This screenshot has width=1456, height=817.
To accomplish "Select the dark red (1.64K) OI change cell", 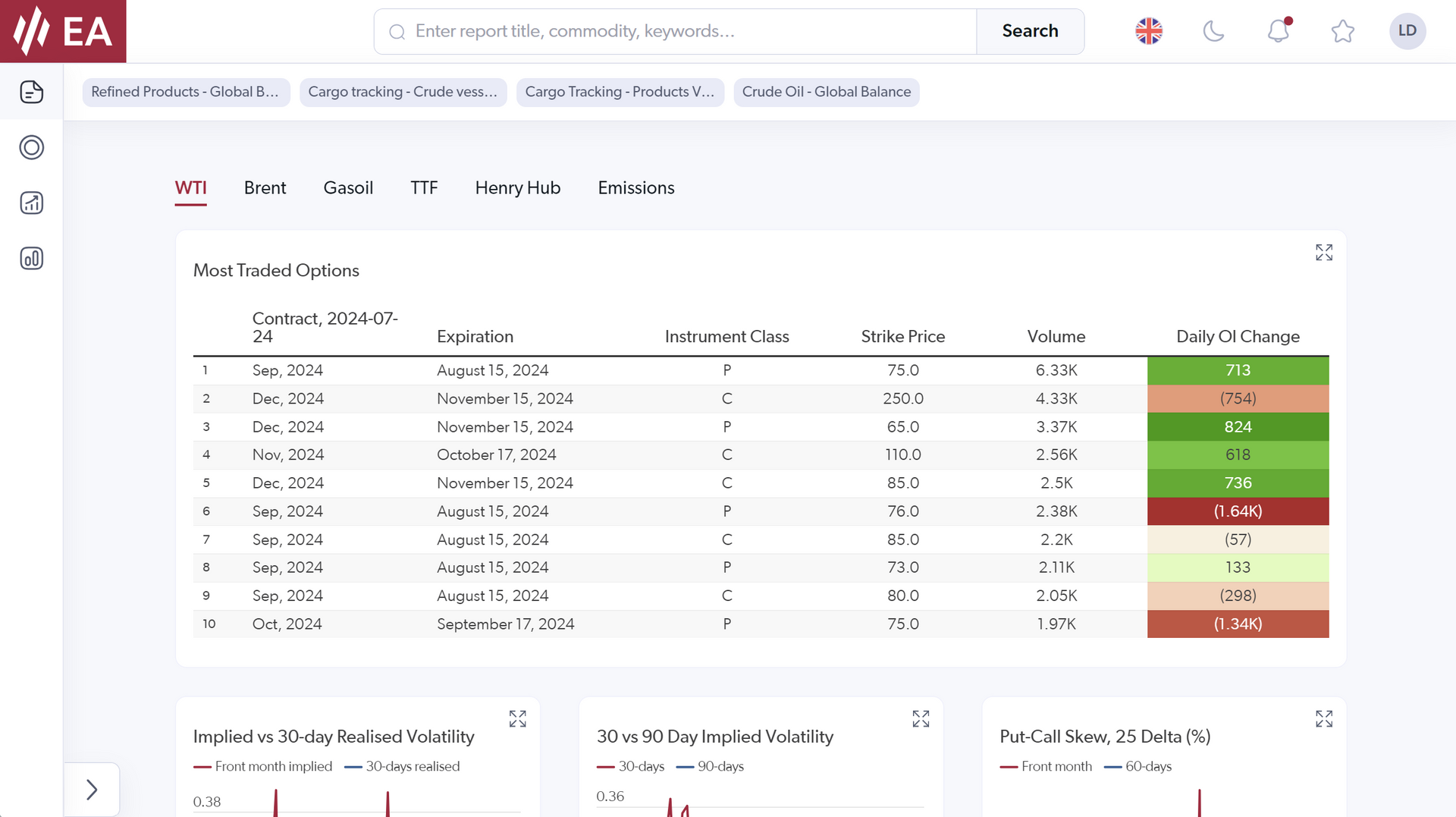I will pos(1238,511).
